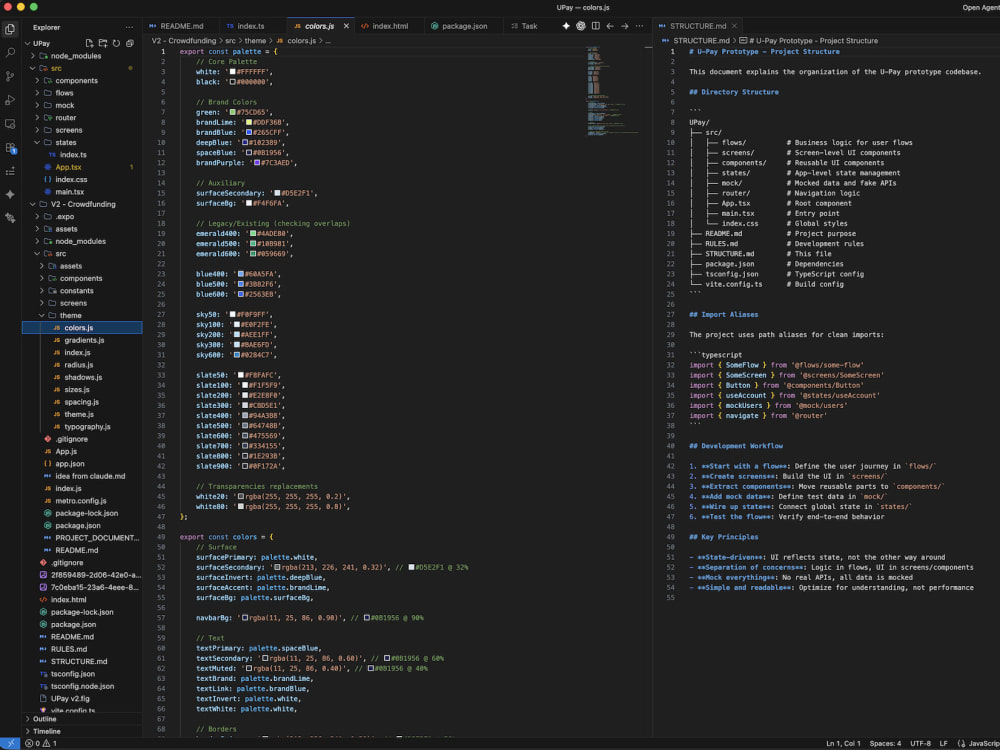Open the Search view in activity bar

click(x=10, y=53)
